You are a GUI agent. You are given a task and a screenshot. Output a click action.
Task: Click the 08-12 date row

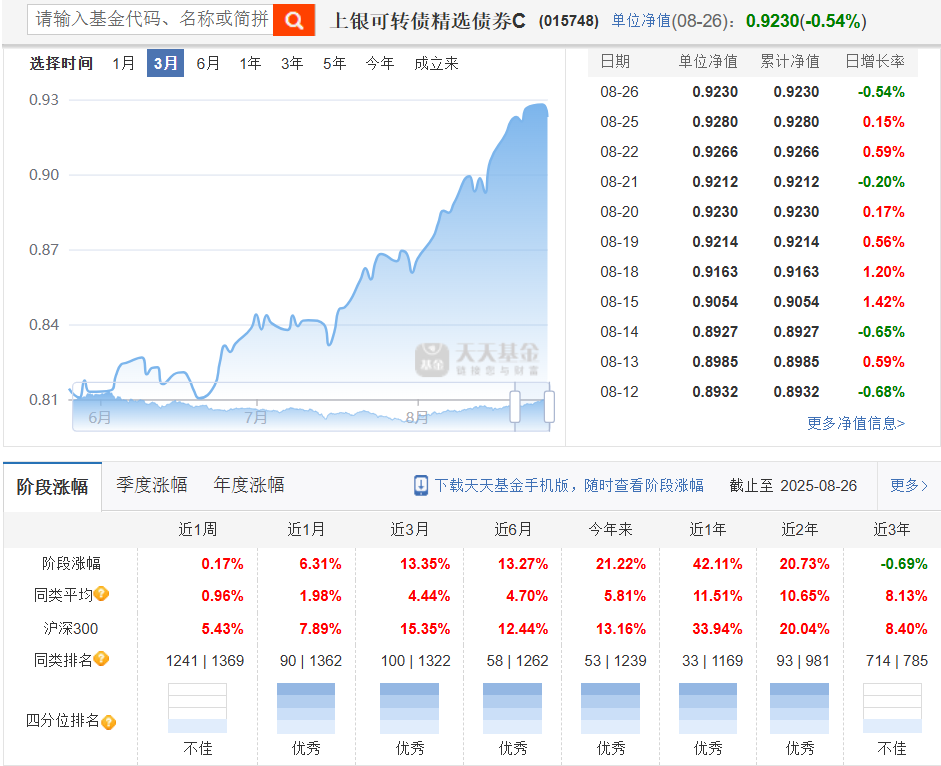tap(753, 392)
